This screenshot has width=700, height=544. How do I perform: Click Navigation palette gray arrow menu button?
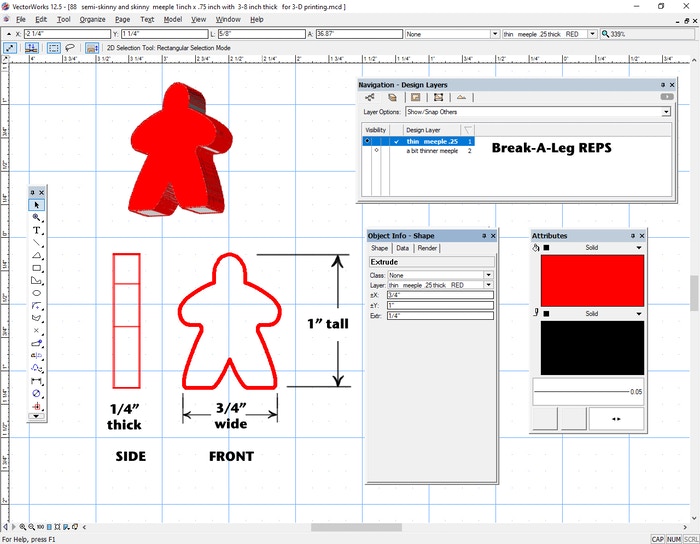click(667, 97)
